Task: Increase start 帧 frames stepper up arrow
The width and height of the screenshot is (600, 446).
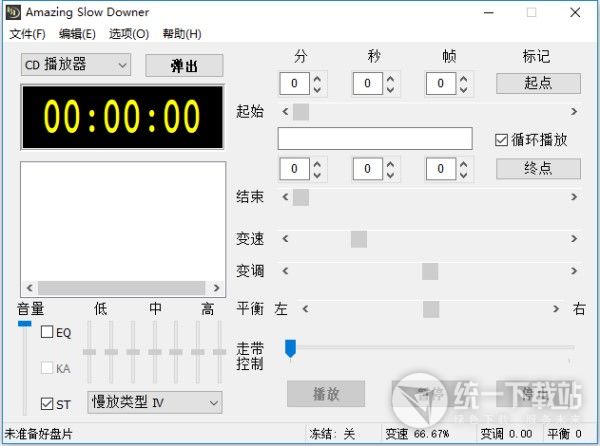Action: click(463, 78)
